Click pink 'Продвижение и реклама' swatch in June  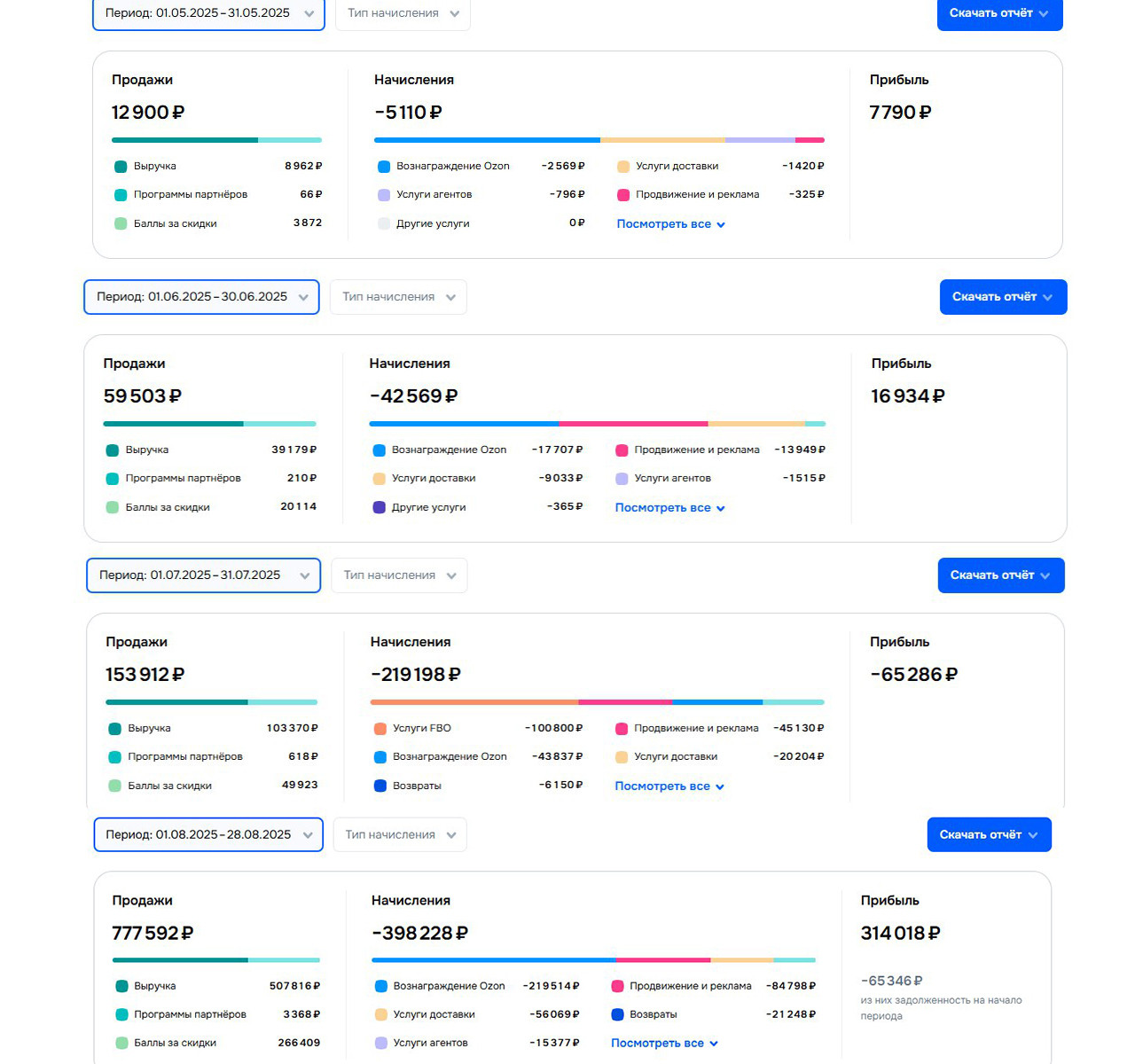point(622,450)
